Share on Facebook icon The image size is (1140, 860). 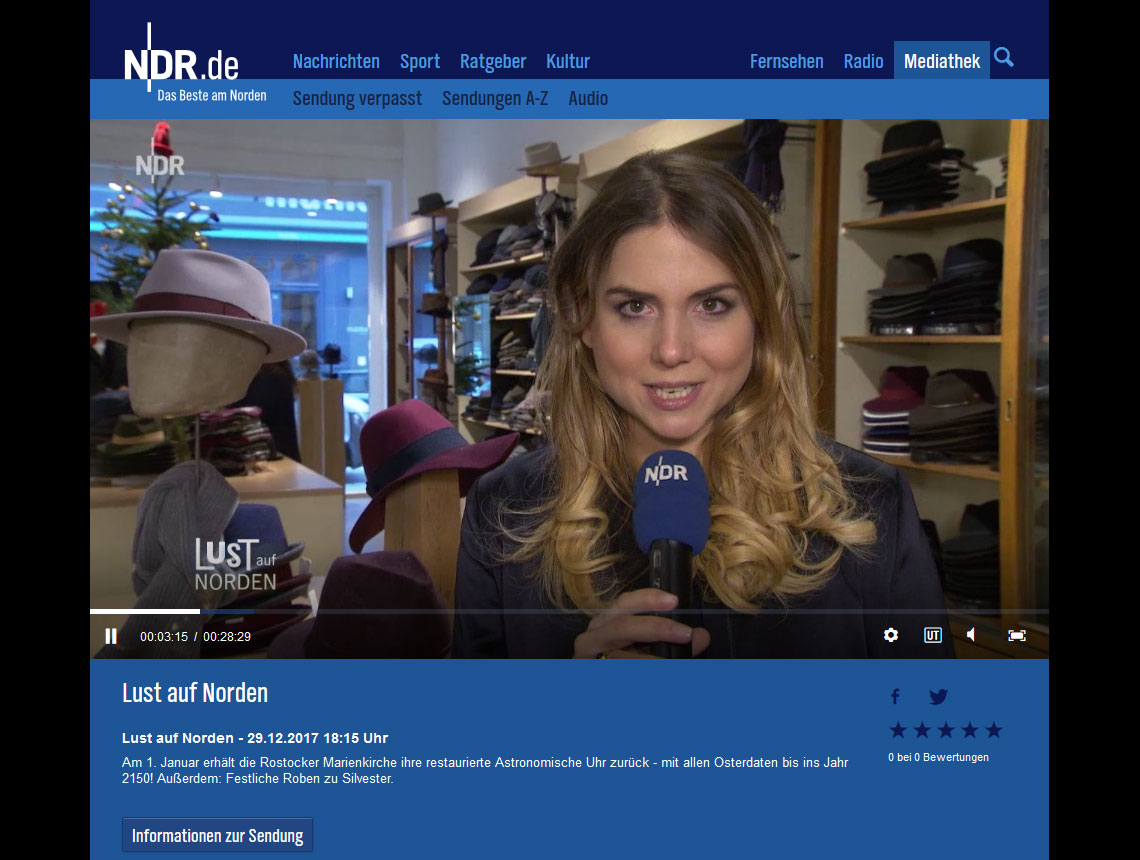(x=895, y=696)
